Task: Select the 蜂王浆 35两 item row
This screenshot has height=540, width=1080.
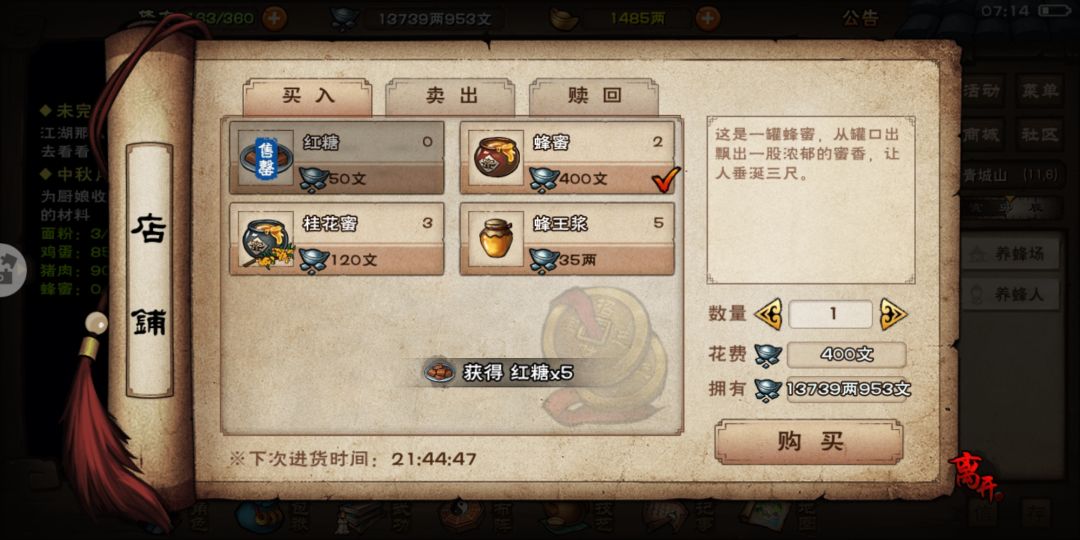Action: coord(567,238)
